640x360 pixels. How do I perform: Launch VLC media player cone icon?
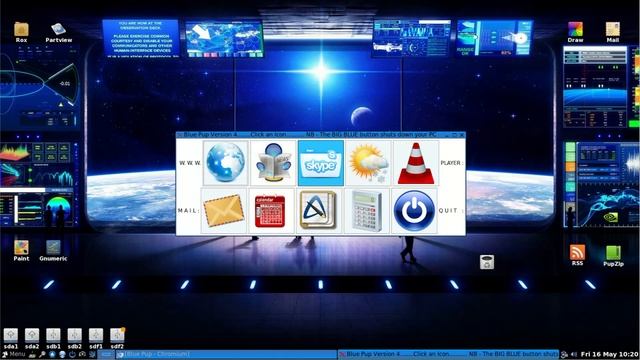click(416, 162)
